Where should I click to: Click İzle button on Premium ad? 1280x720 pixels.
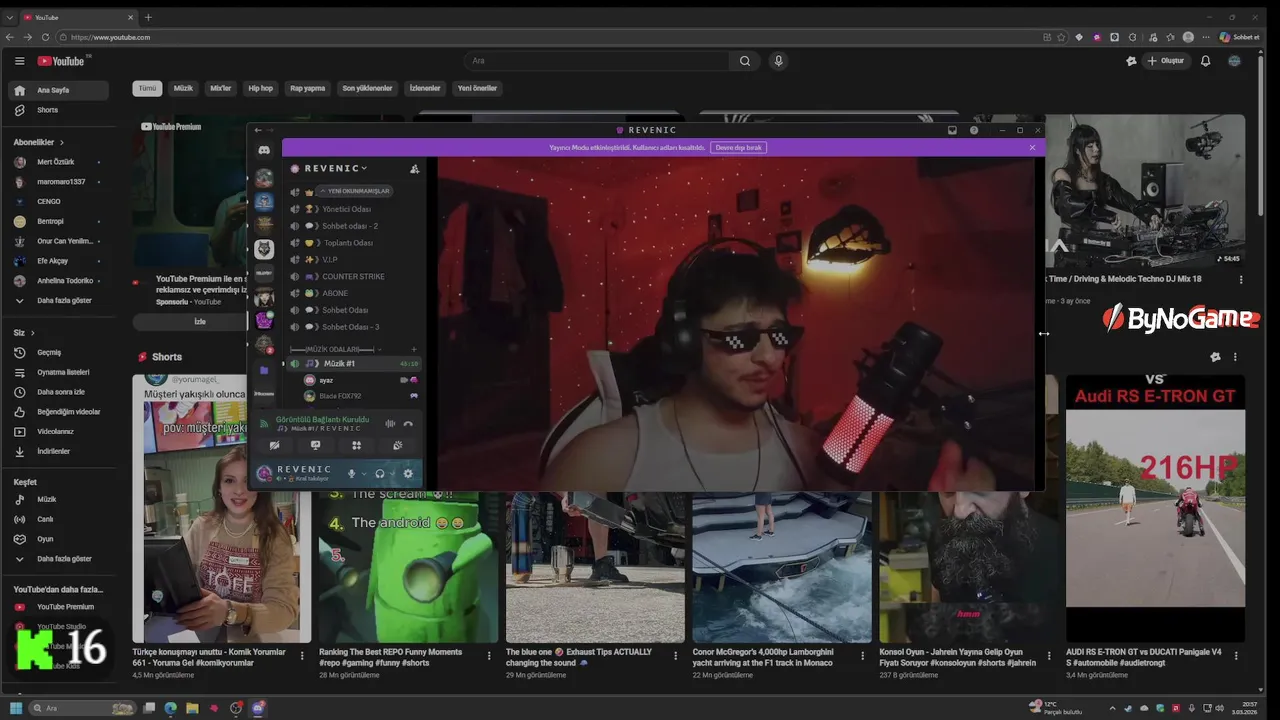click(200, 321)
